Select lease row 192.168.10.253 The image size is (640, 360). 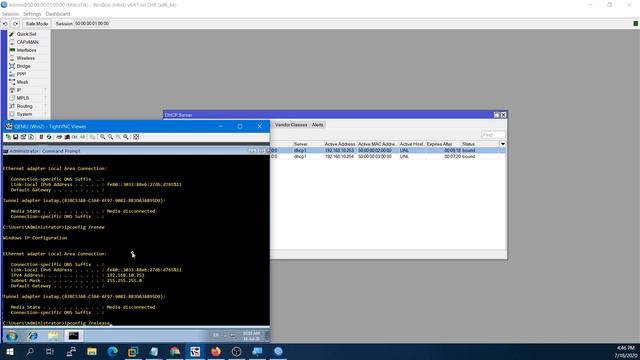(388, 151)
